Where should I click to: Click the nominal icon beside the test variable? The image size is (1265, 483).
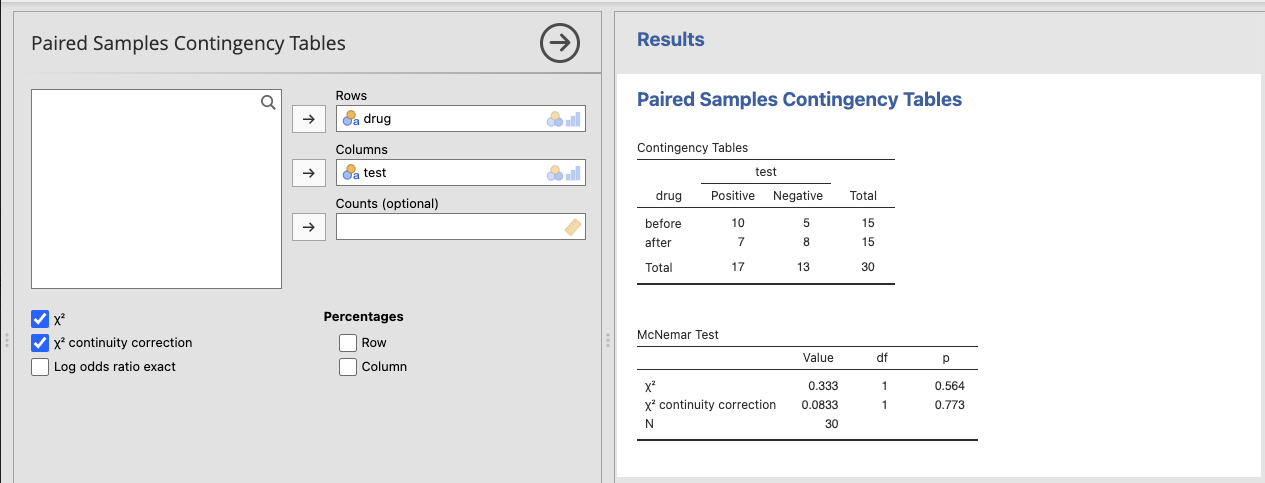[x=351, y=173]
